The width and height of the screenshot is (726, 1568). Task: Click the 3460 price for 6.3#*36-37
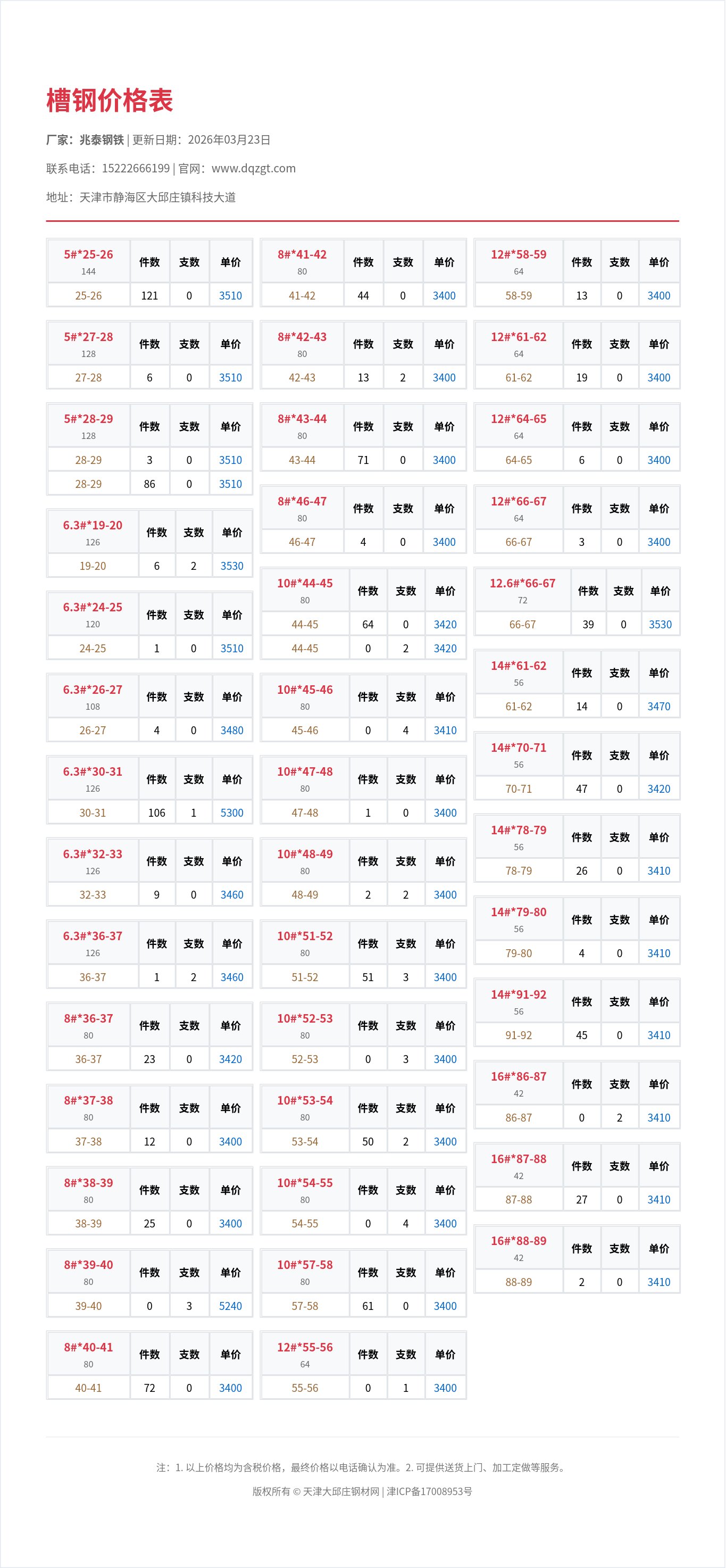pyautogui.click(x=232, y=977)
